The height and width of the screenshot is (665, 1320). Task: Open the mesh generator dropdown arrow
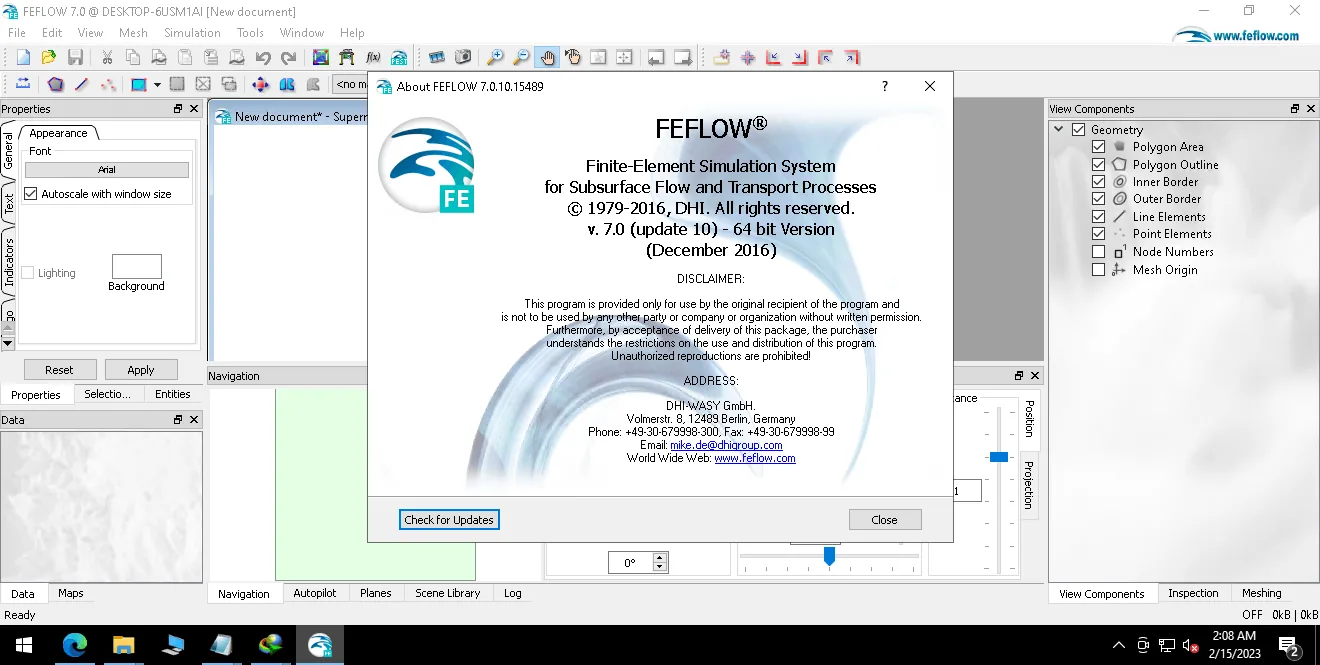[157, 85]
